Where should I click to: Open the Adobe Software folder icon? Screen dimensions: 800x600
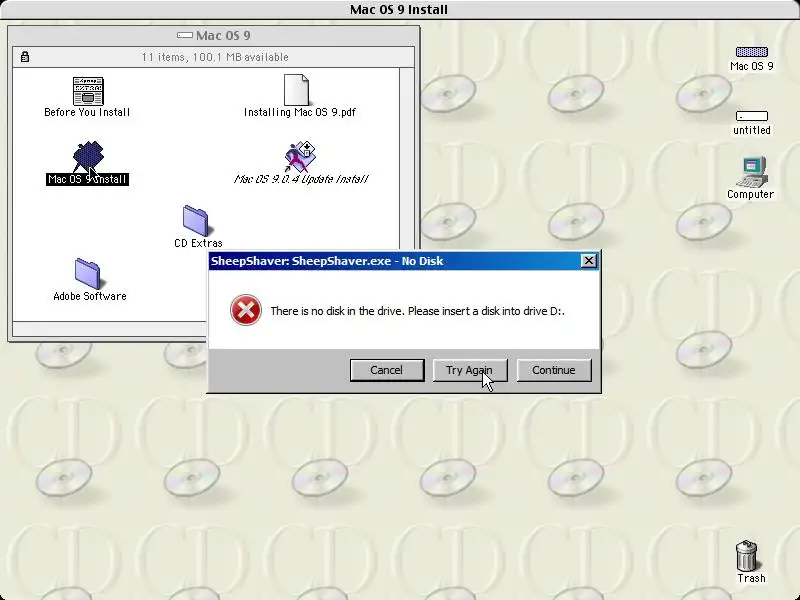[x=88, y=273]
